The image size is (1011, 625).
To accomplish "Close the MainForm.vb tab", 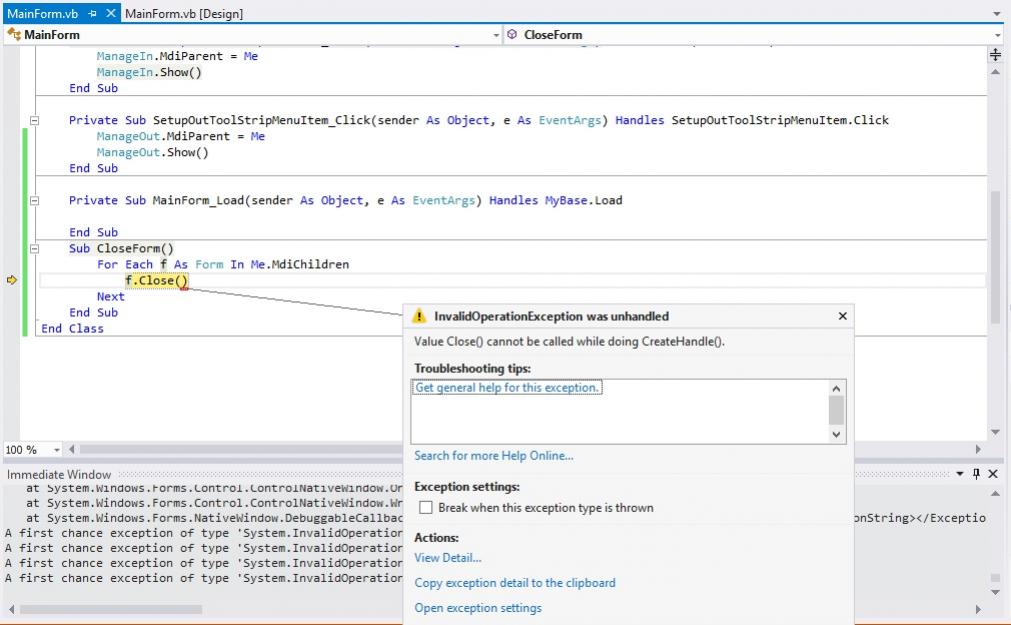I will (x=111, y=13).
